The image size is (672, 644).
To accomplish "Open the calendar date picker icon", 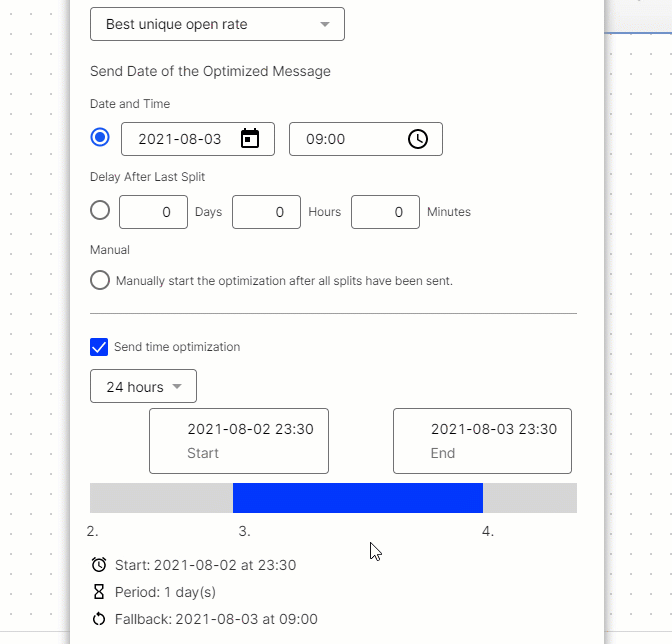I will pyautogui.click(x=250, y=139).
